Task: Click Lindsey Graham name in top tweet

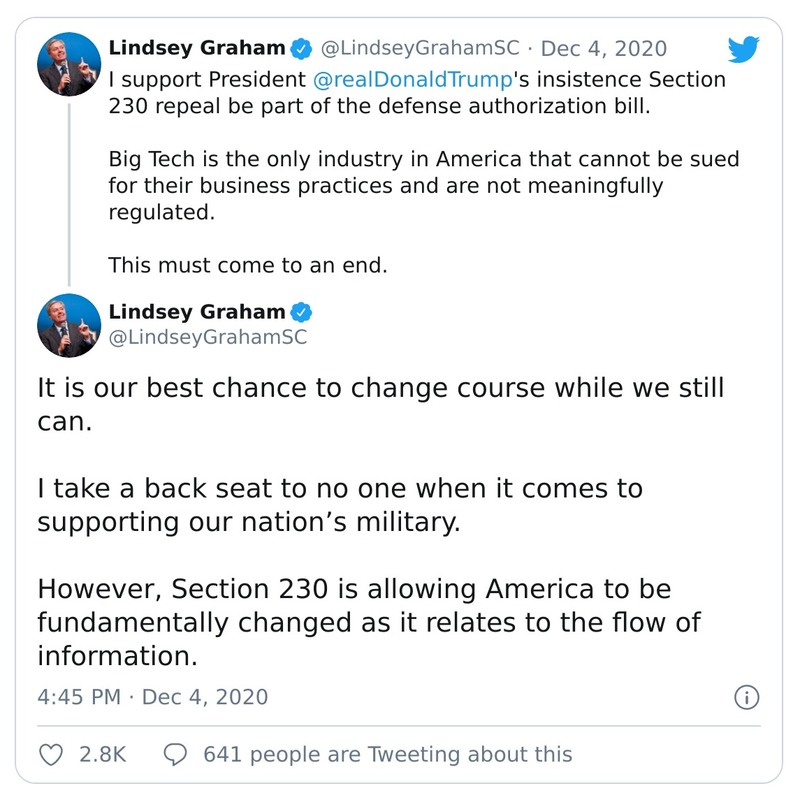Action: pyautogui.click(x=196, y=49)
